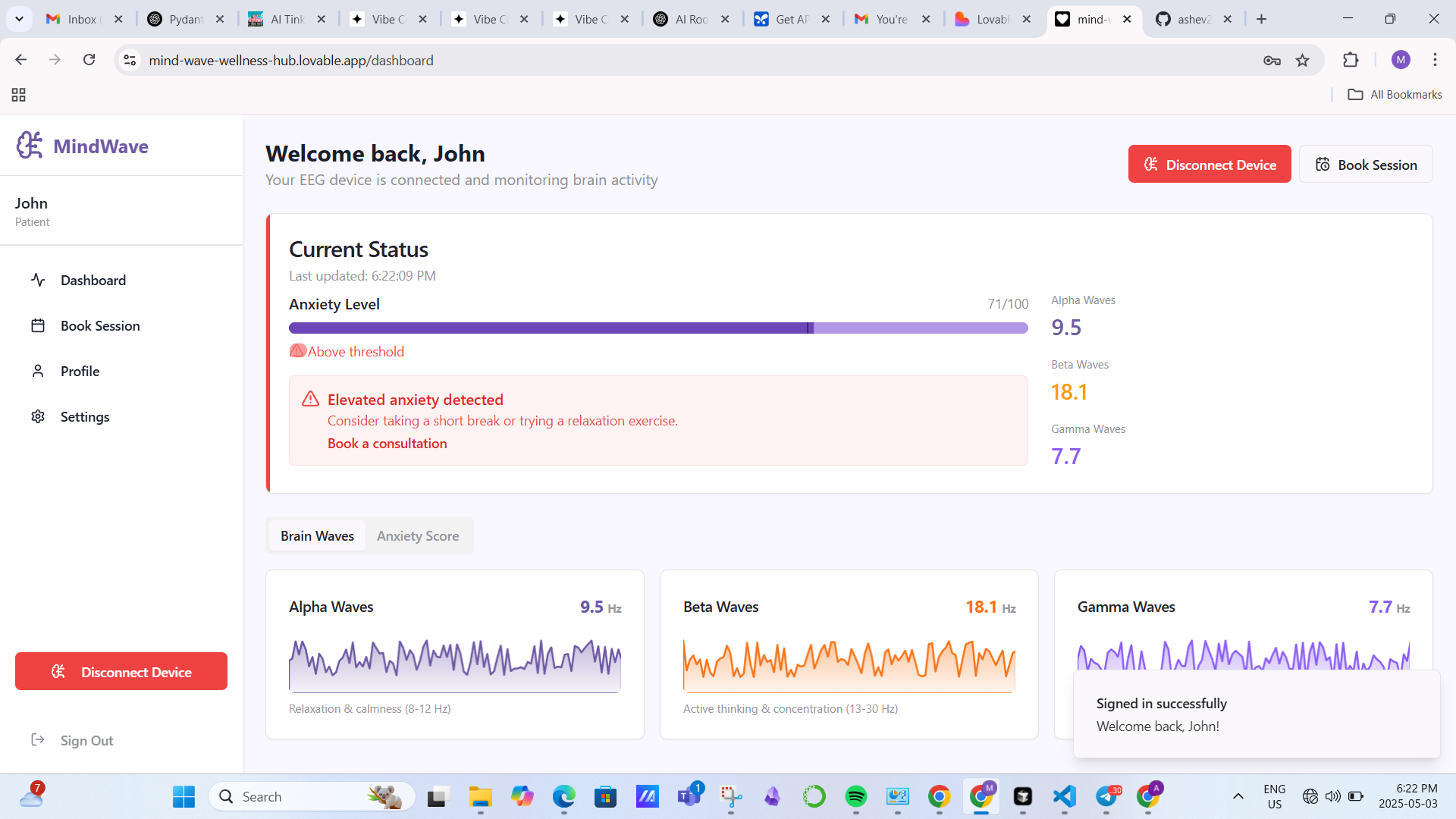The height and width of the screenshot is (819, 1456).
Task: Click the MindWave brain logo icon
Action: 30,145
